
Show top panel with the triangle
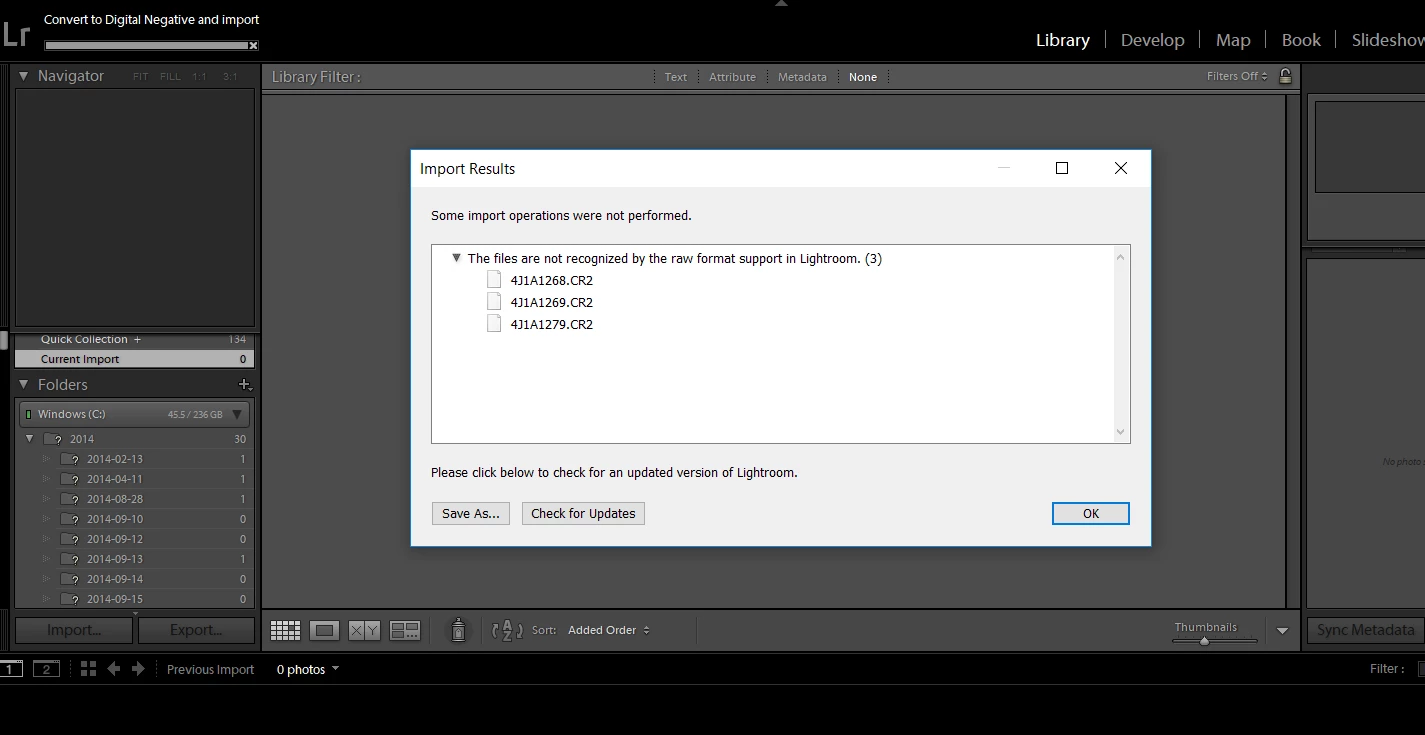pos(782,4)
